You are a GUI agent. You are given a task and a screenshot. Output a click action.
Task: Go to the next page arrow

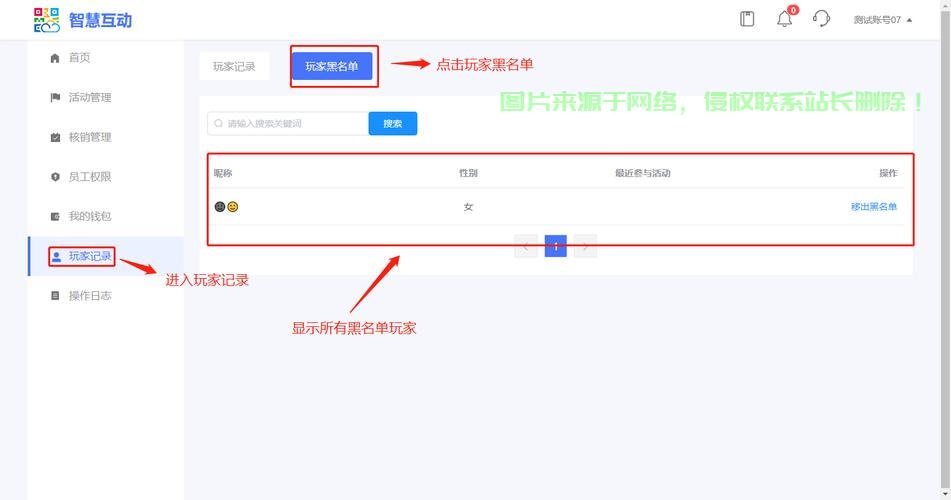586,246
